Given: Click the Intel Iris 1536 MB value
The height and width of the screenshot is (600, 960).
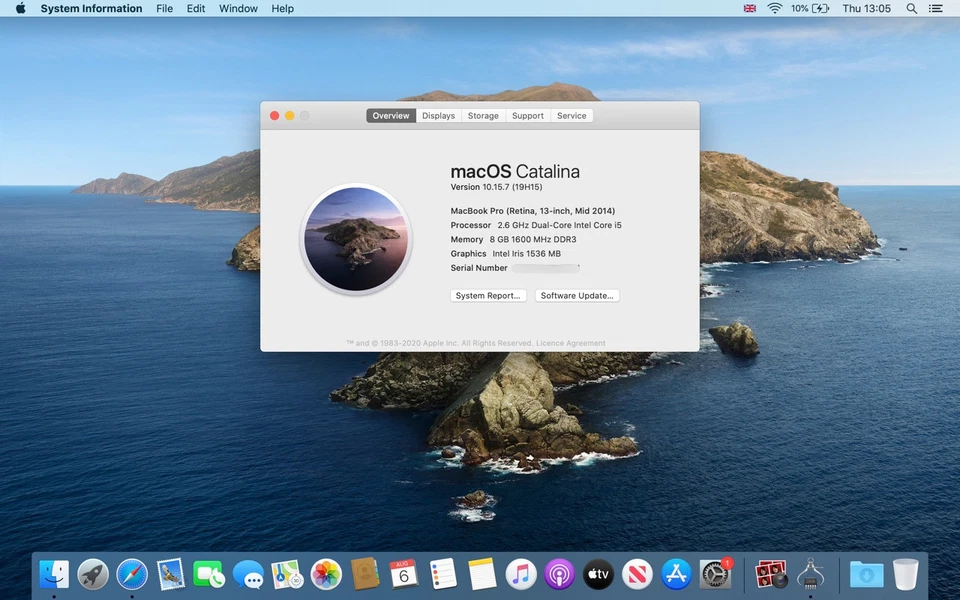Looking at the screenshot, I should 527,253.
